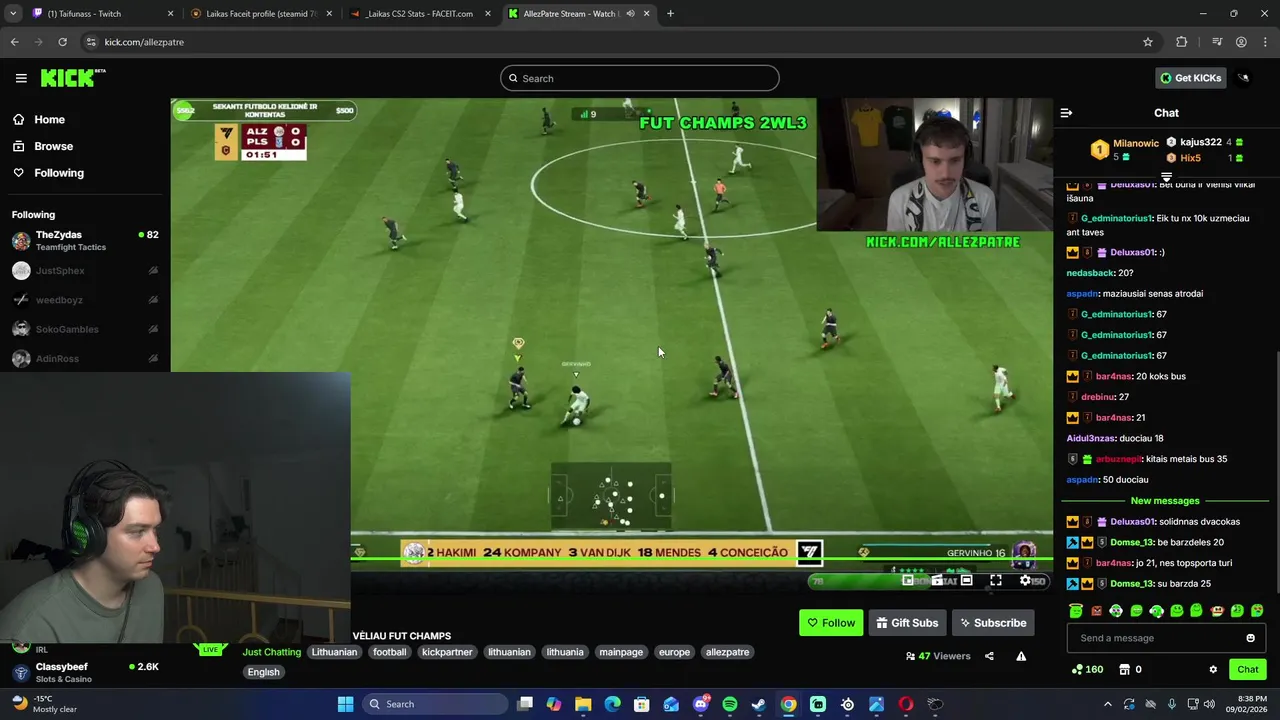The width and height of the screenshot is (1280, 720).
Task: Collapse the chat panel with arrow icon
Action: 1066,113
